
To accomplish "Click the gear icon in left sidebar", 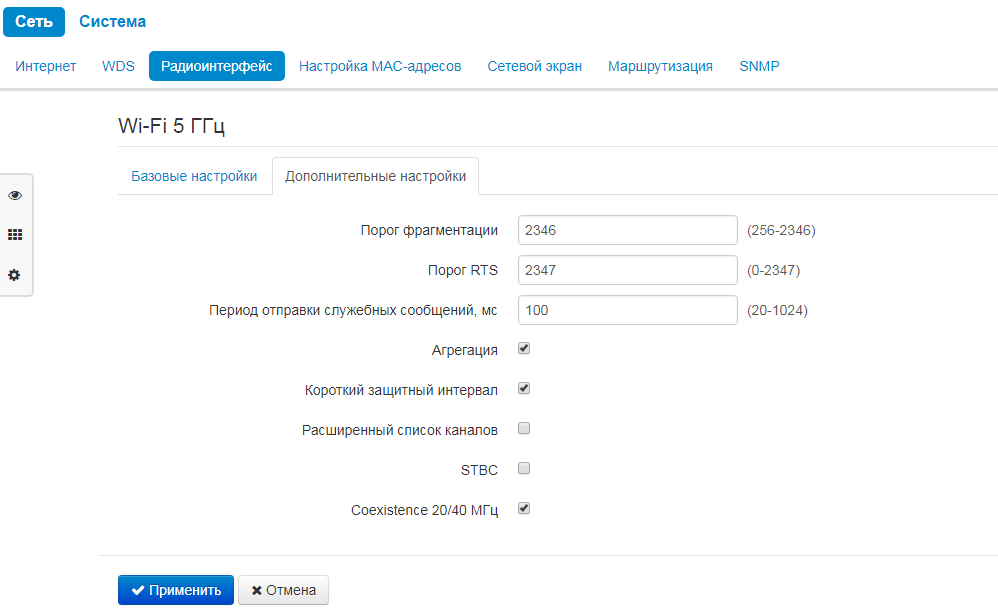I will click(14, 275).
